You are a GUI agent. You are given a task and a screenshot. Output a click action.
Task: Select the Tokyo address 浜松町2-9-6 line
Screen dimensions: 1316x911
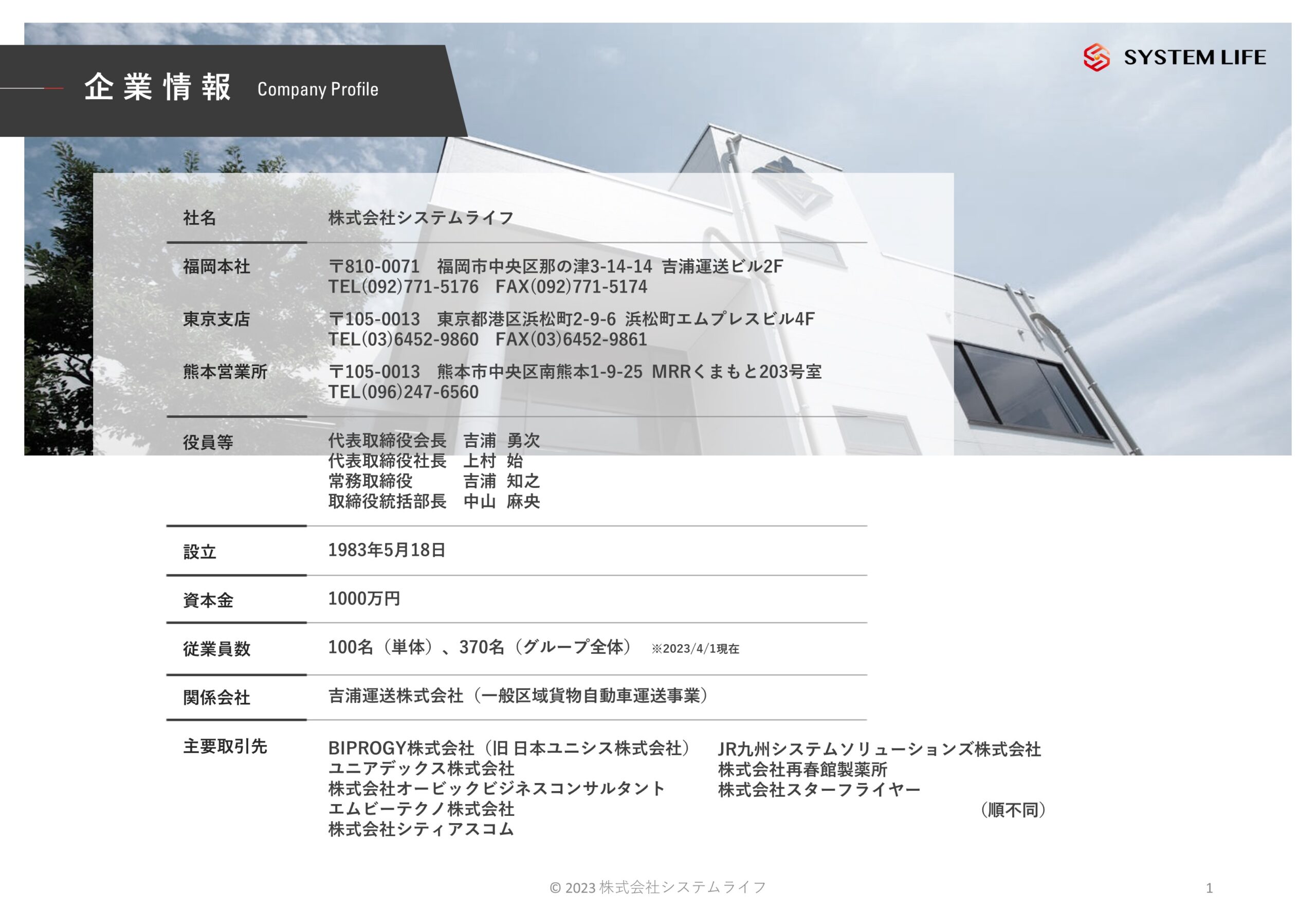pos(571,319)
